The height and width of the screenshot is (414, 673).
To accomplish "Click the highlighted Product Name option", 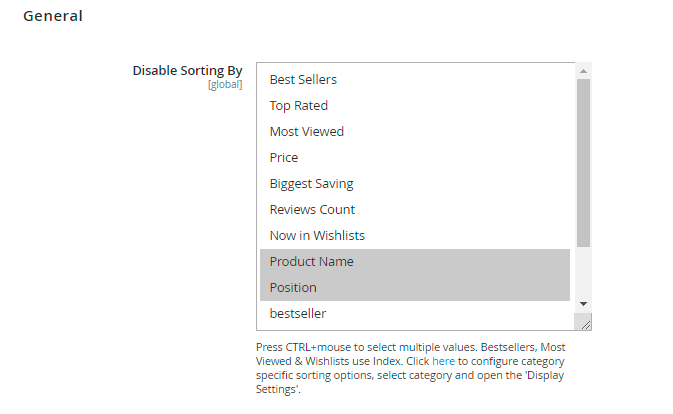I will [x=311, y=262].
